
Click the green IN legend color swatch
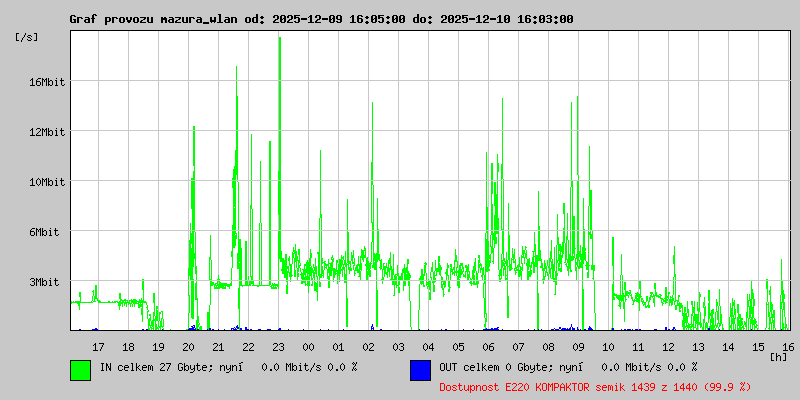[81, 370]
